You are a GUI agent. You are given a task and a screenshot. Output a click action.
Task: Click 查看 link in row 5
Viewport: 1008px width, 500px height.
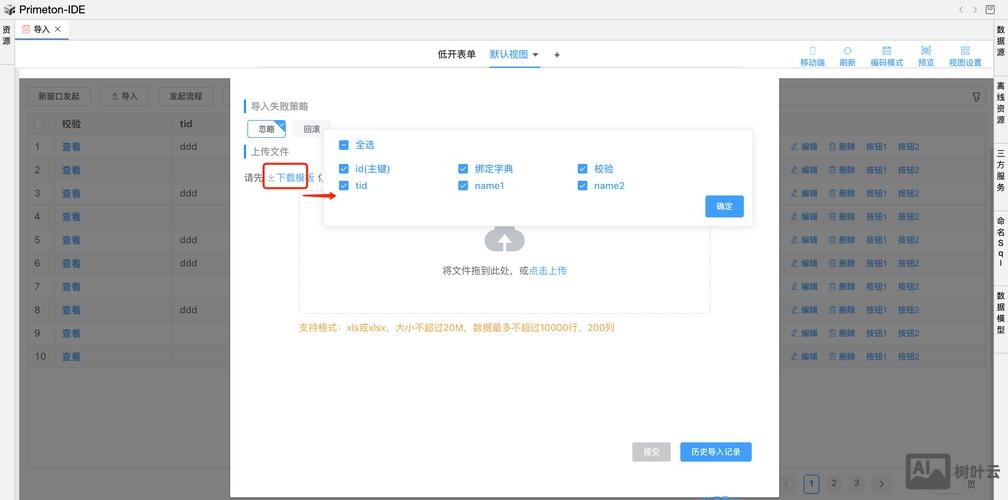71,240
